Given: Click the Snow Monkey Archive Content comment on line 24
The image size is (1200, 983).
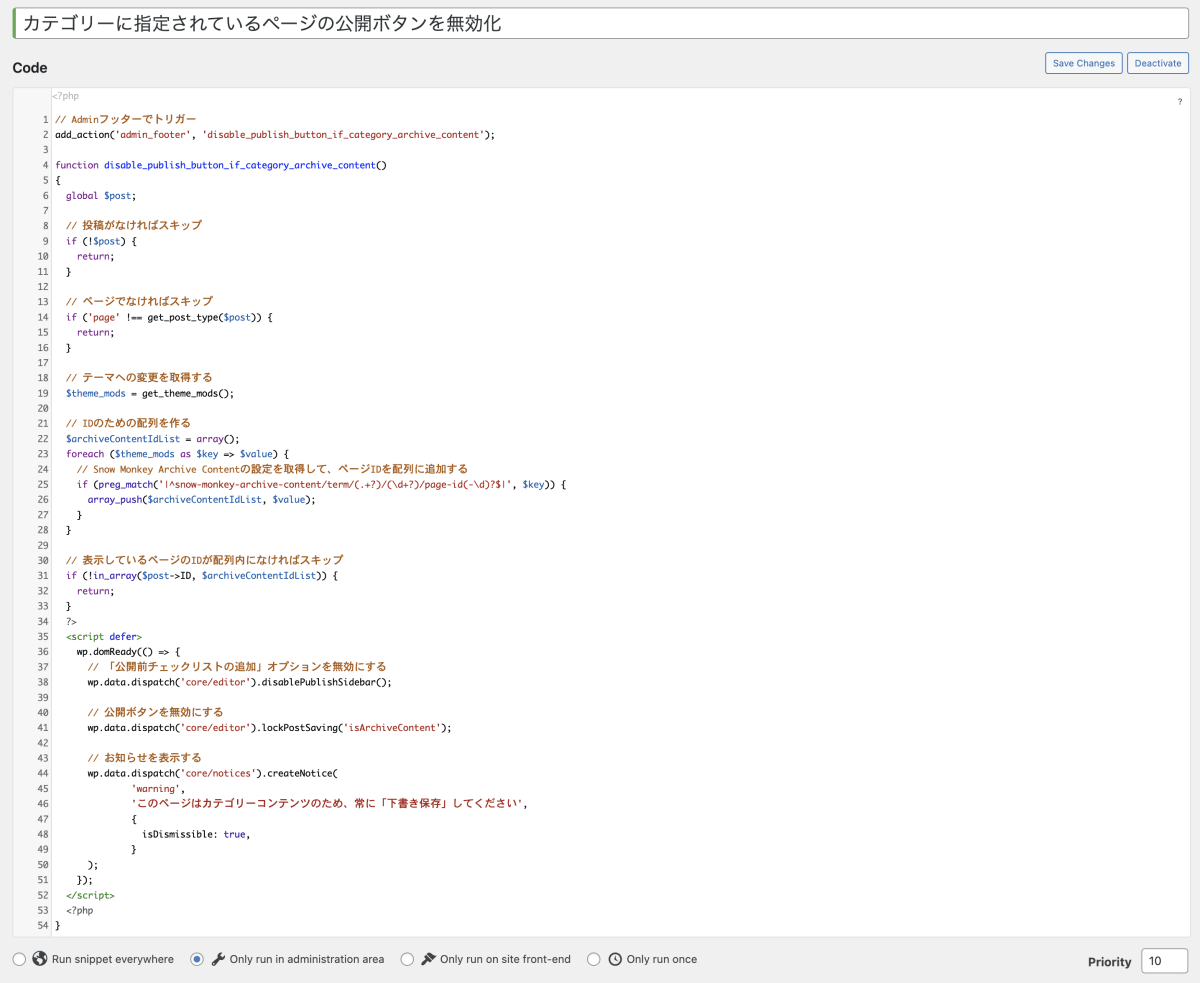Looking at the screenshot, I should click(272, 469).
